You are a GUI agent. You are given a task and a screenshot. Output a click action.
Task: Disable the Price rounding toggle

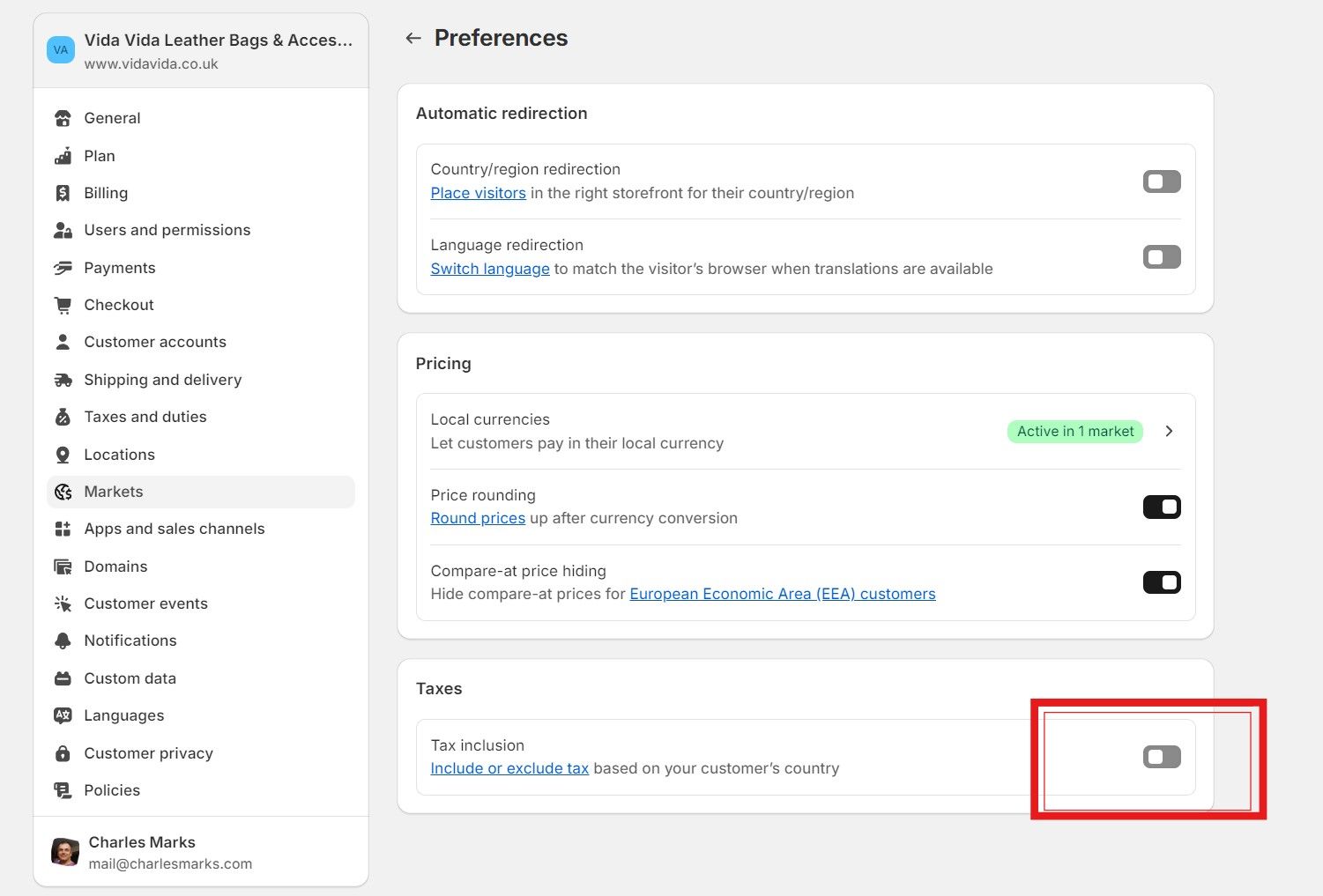point(1161,507)
